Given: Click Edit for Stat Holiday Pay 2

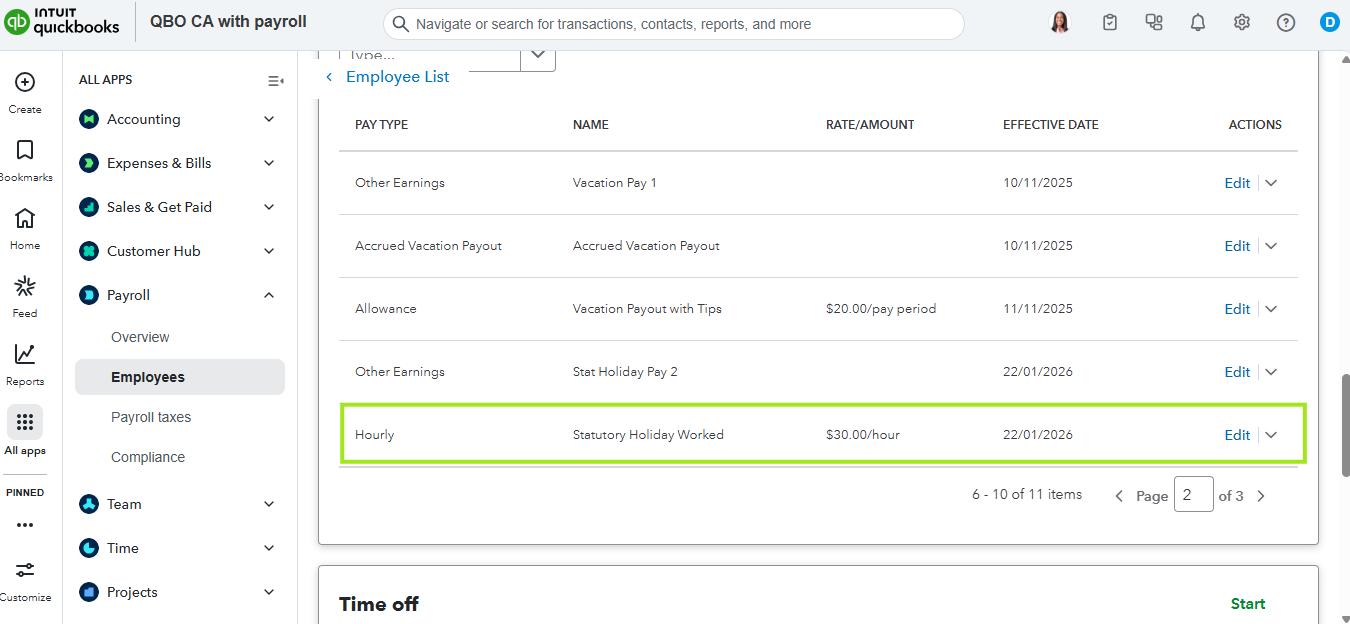Looking at the screenshot, I should click(x=1237, y=372).
